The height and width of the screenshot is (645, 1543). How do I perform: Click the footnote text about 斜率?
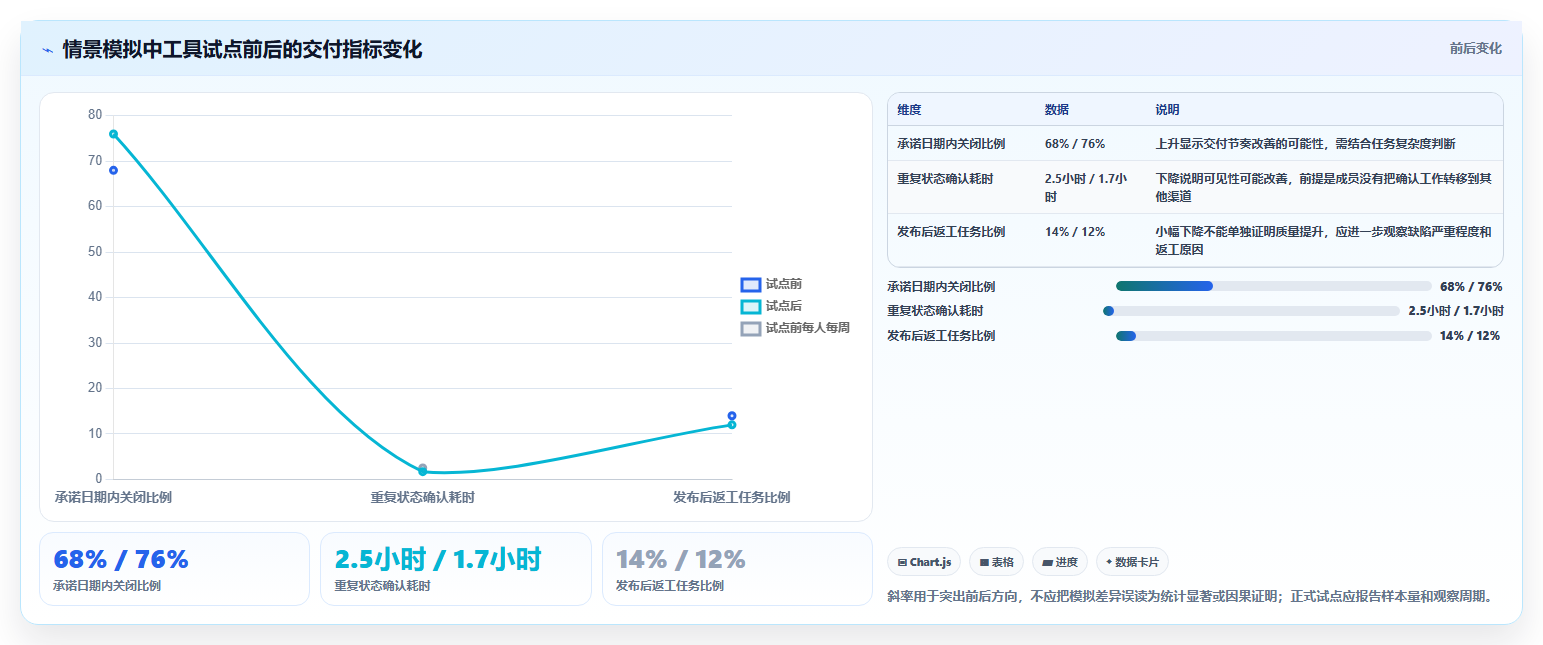1190,597
